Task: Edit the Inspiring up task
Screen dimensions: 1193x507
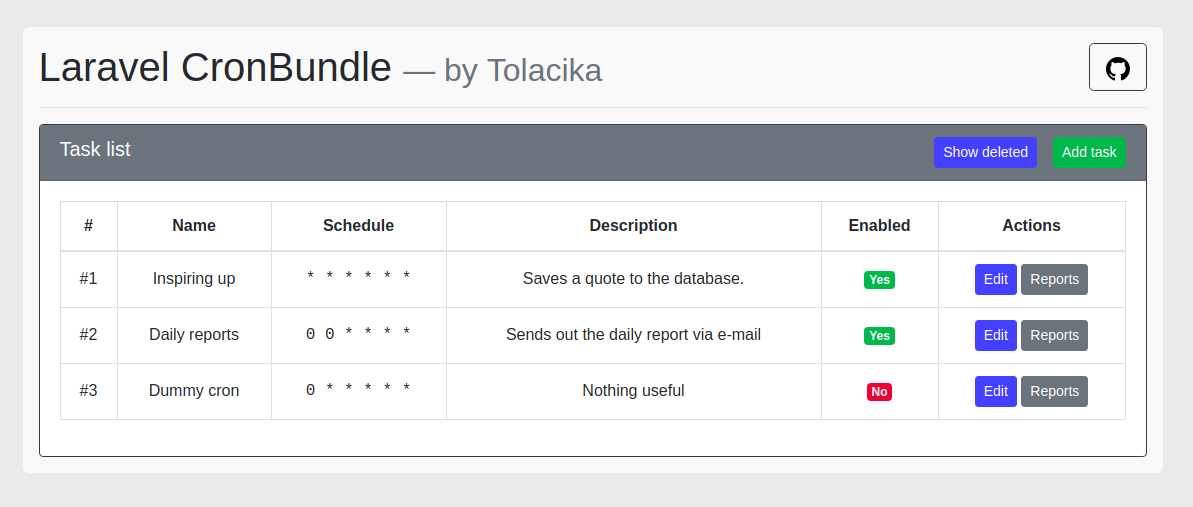Action: coord(995,279)
